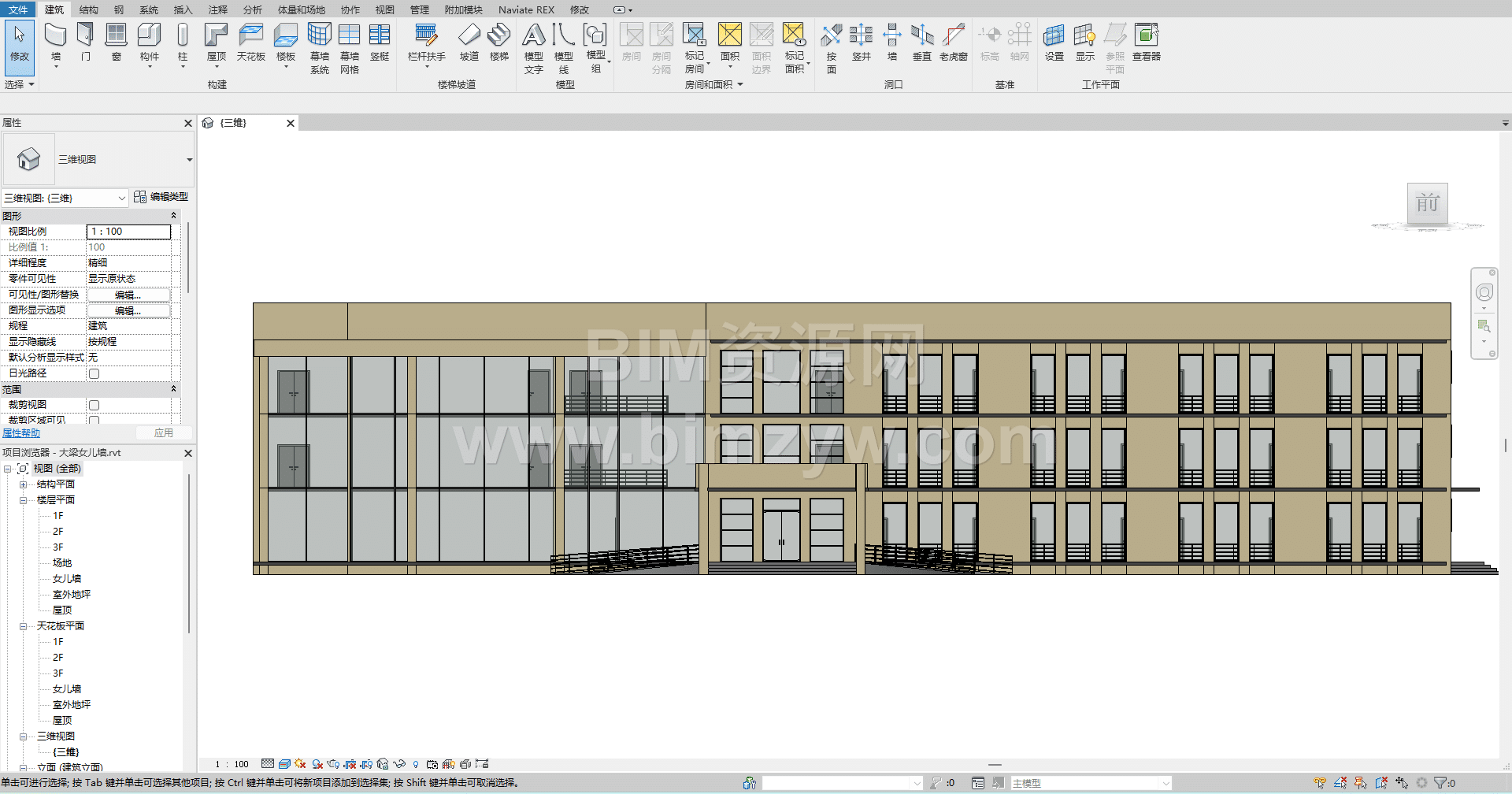Viewport: 1512px width, 794px height.
Task: Select the Window (窗) tool
Action: click(x=116, y=36)
